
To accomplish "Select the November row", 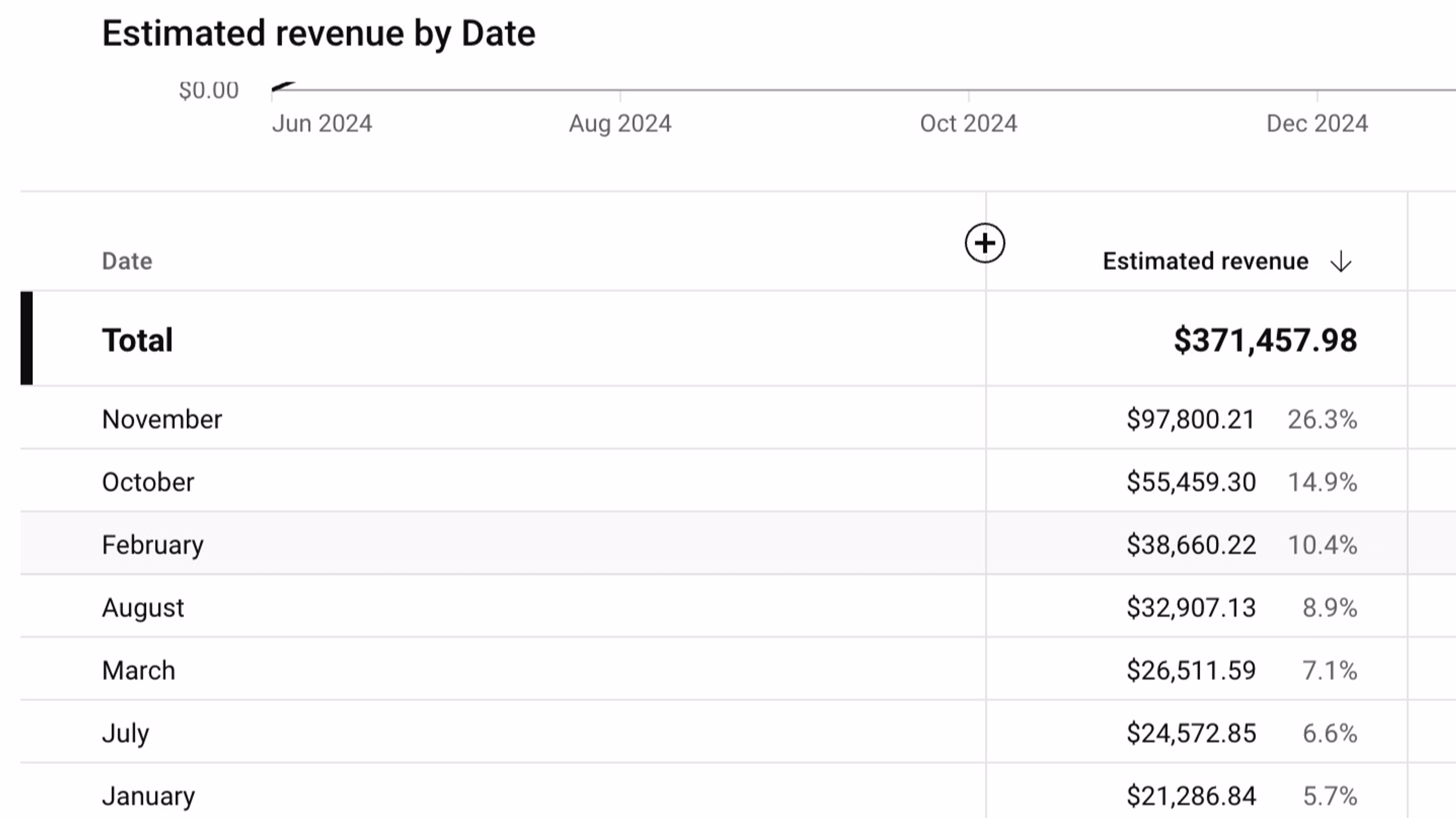I will point(714,418).
